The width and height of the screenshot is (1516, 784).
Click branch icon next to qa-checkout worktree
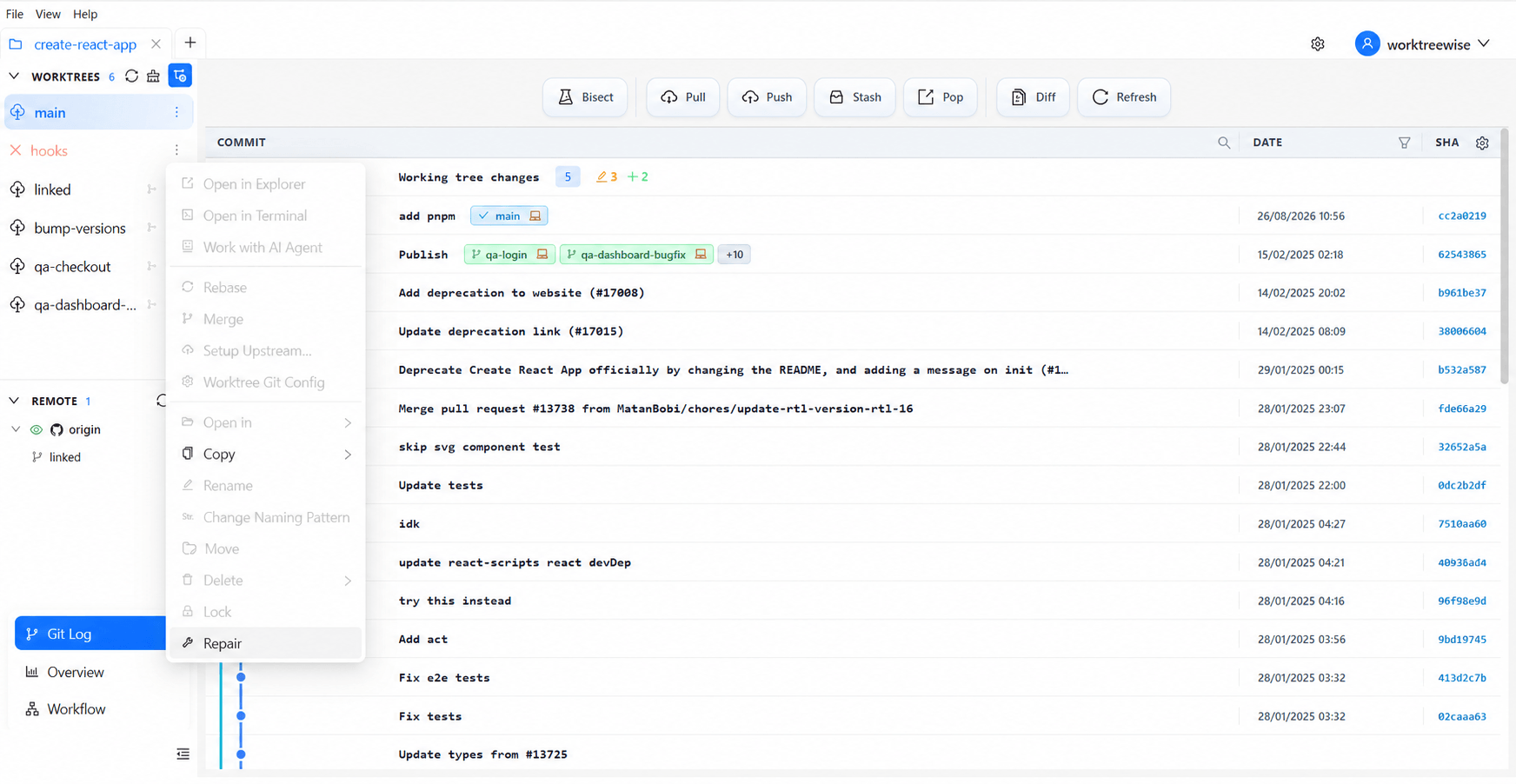click(x=152, y=266)
